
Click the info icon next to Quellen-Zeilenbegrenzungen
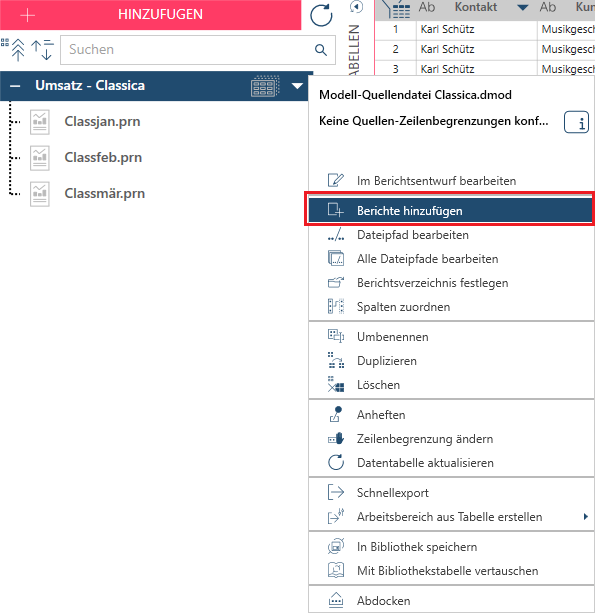point(576,122)
